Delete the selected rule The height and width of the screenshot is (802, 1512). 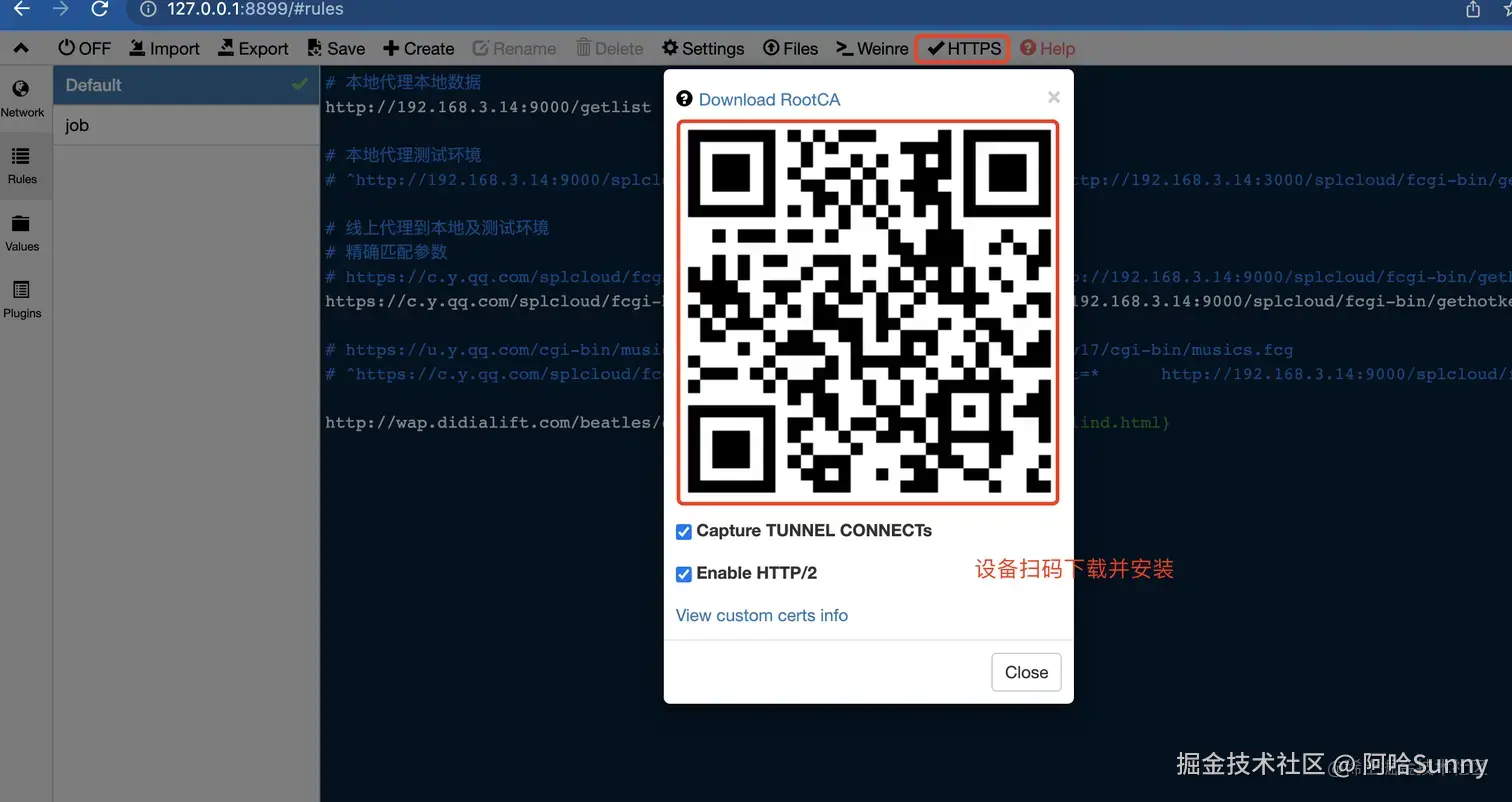(x=610, y=48)
